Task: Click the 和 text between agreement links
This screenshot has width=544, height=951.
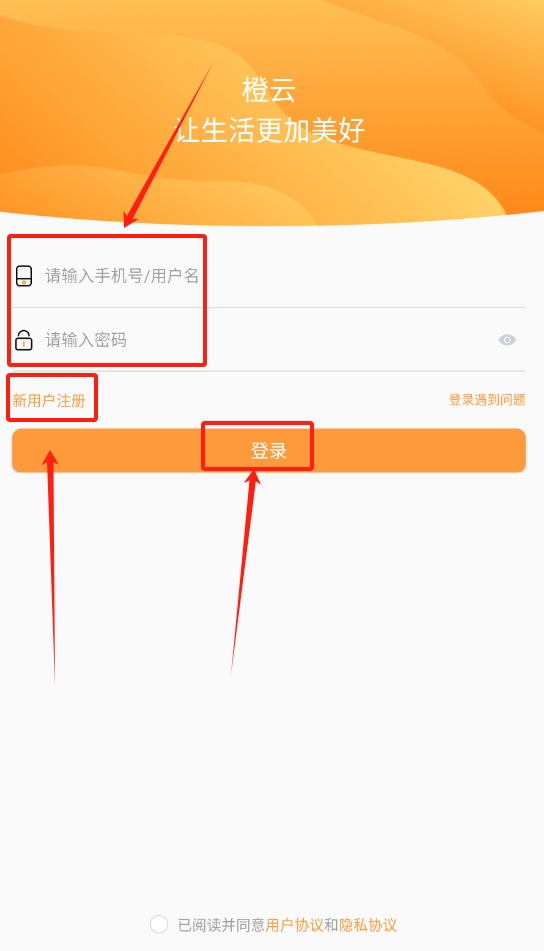Action: point(331,925)
